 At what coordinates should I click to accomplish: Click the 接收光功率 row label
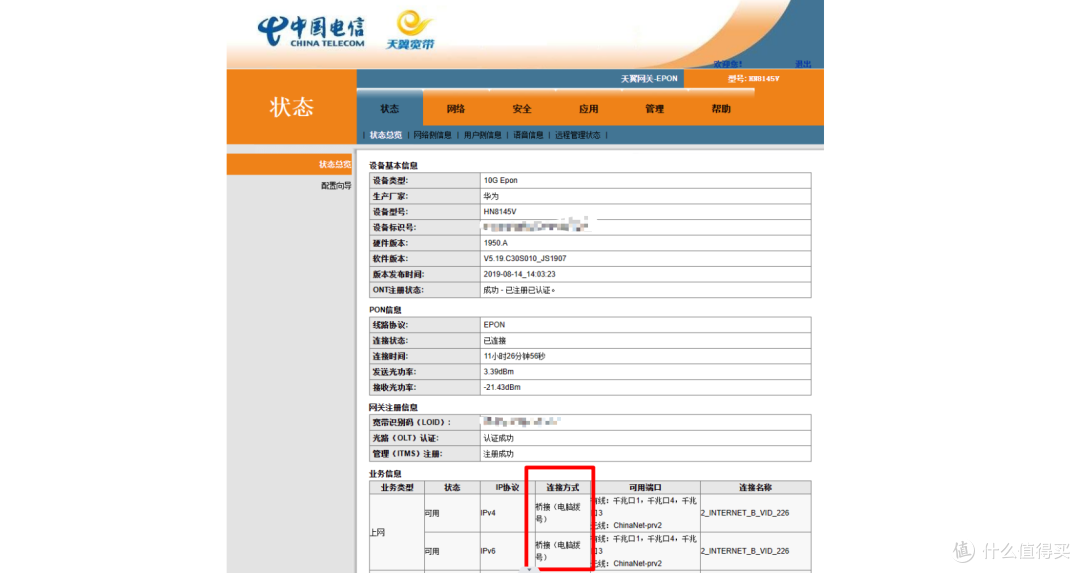click(395, 388)
